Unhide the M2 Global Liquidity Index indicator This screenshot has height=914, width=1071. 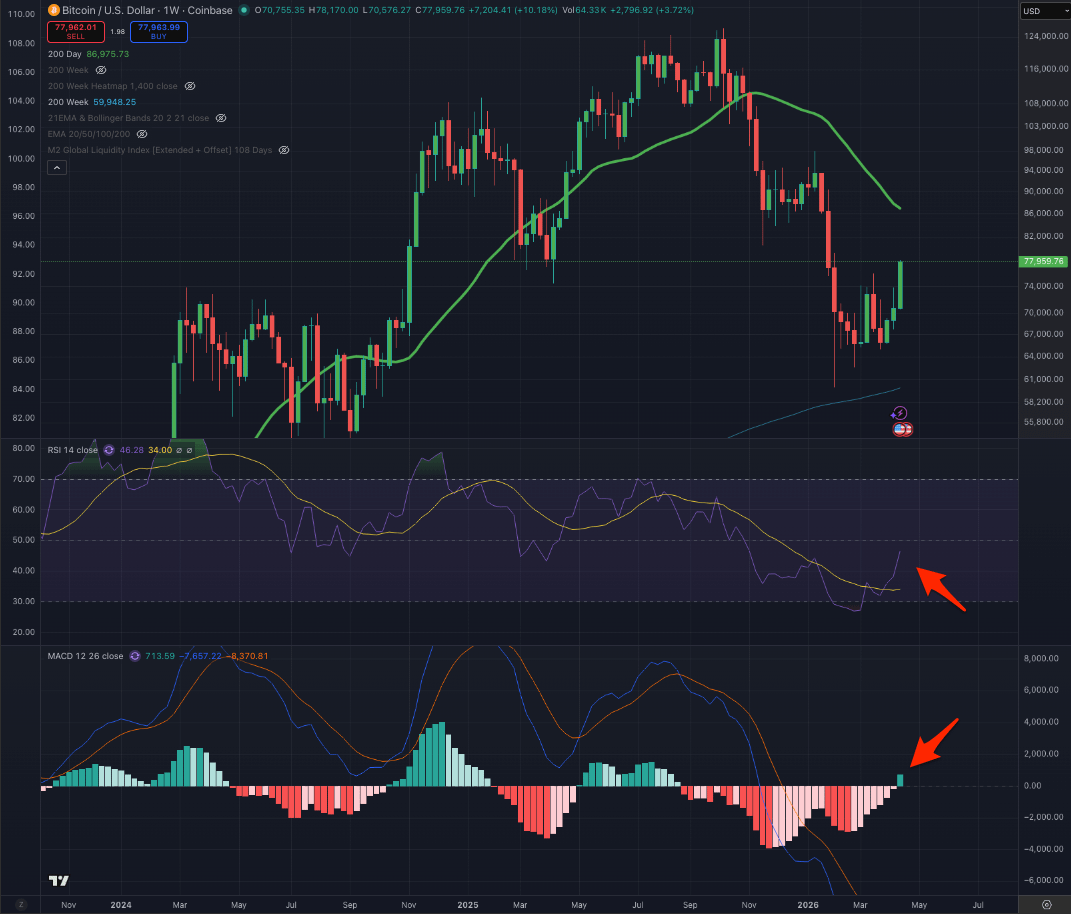(284, 150)
